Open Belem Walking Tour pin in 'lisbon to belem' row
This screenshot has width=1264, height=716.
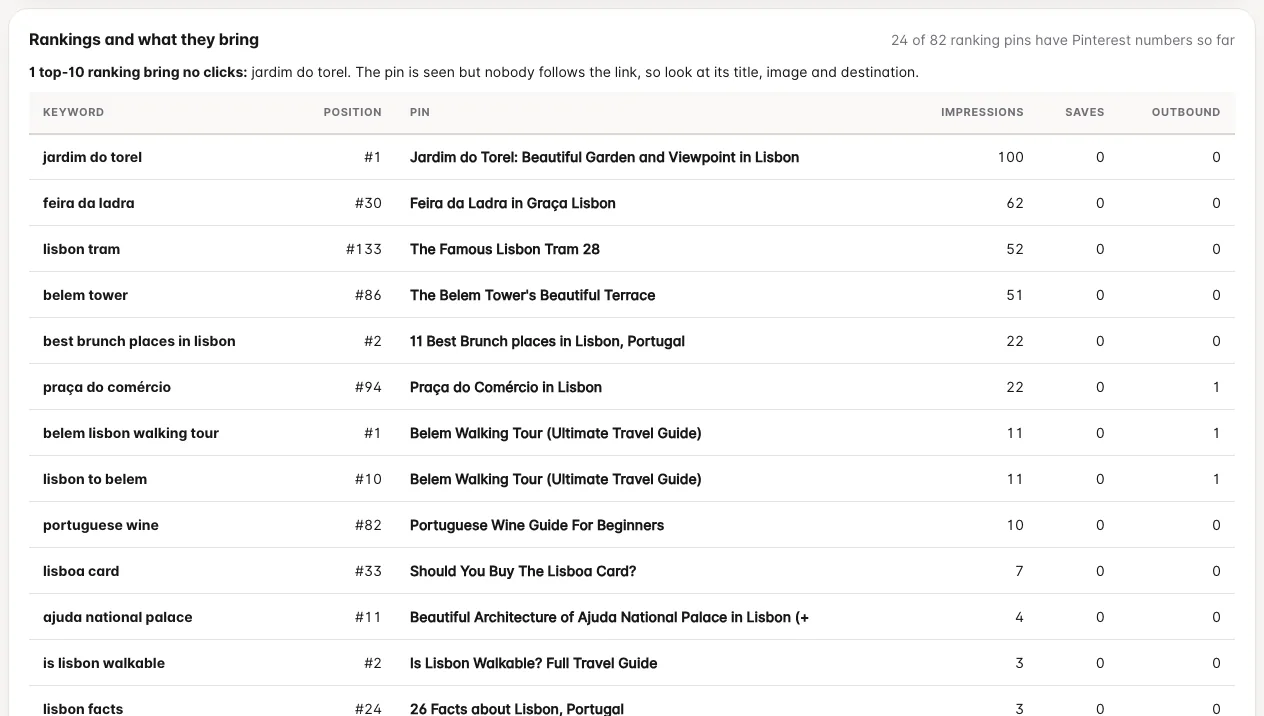(x=556, y=479)
